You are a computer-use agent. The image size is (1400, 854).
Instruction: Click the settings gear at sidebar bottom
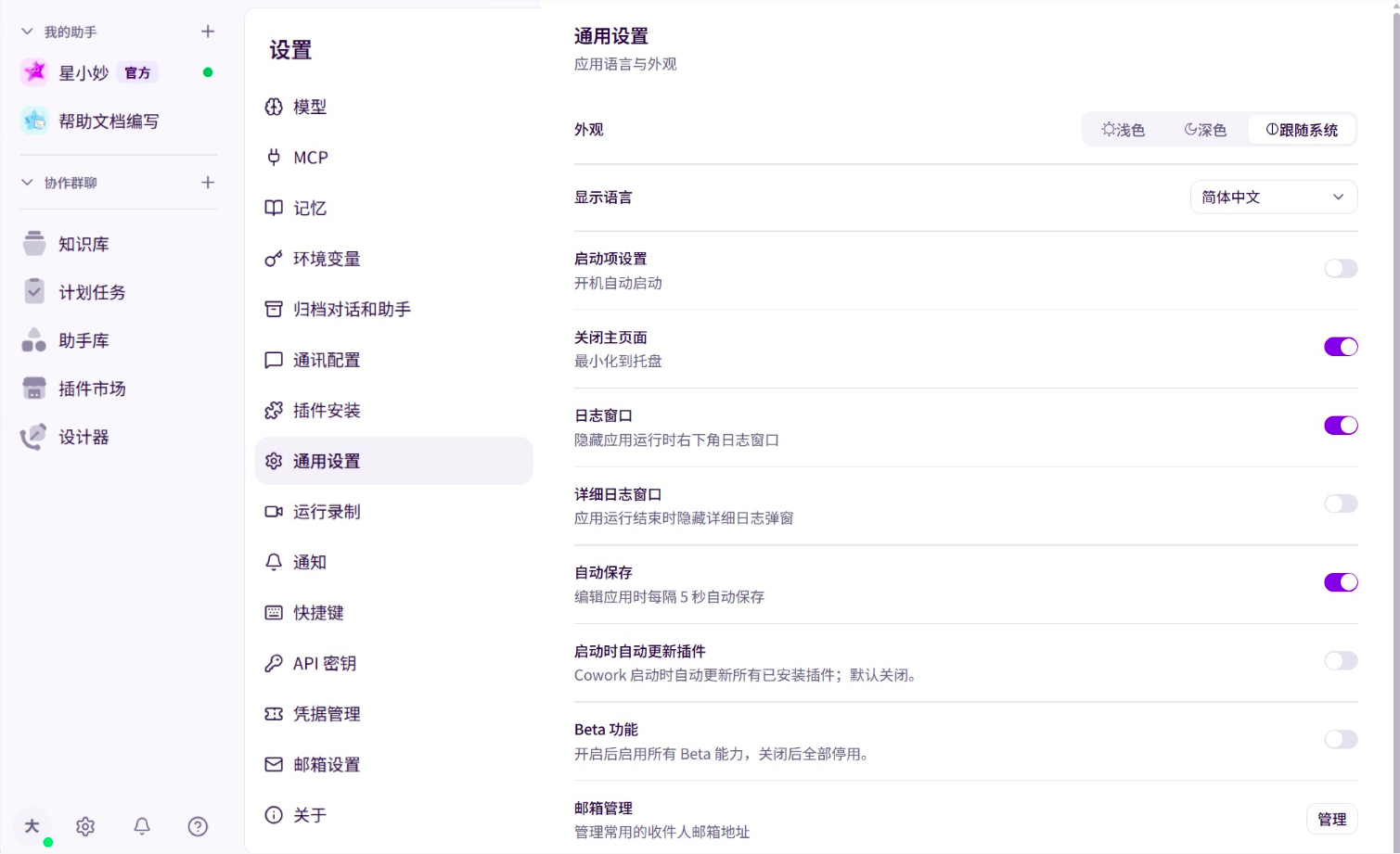pyautogui.click(x=85, y=826)
